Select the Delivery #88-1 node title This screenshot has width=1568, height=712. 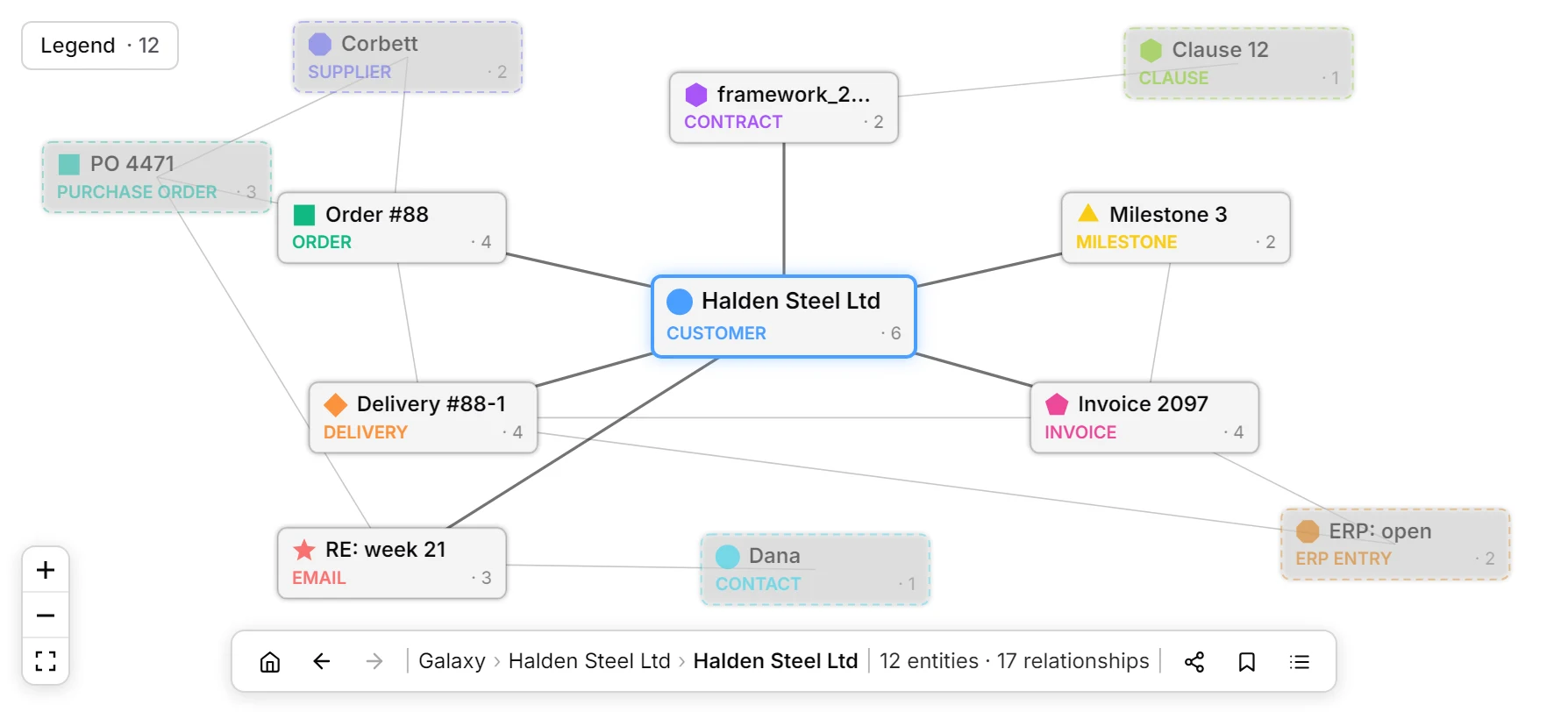pyautogui.click(x=431, y=404)
